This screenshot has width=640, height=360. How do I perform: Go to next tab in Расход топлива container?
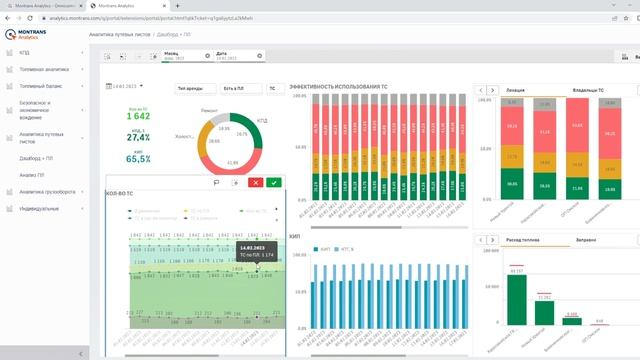493,240
